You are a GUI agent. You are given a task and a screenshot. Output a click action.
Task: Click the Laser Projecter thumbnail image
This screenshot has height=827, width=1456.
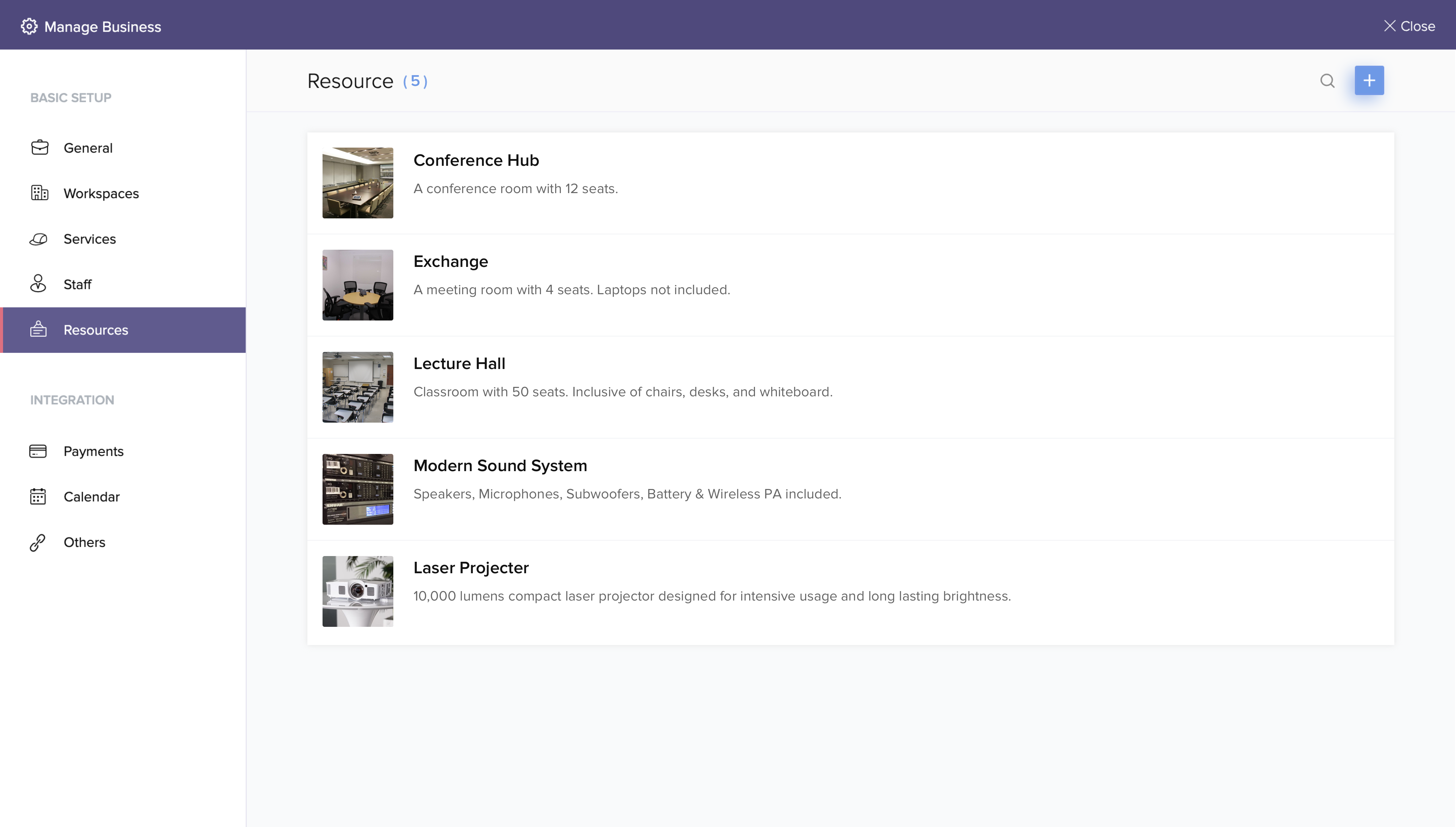click(358, 591)
